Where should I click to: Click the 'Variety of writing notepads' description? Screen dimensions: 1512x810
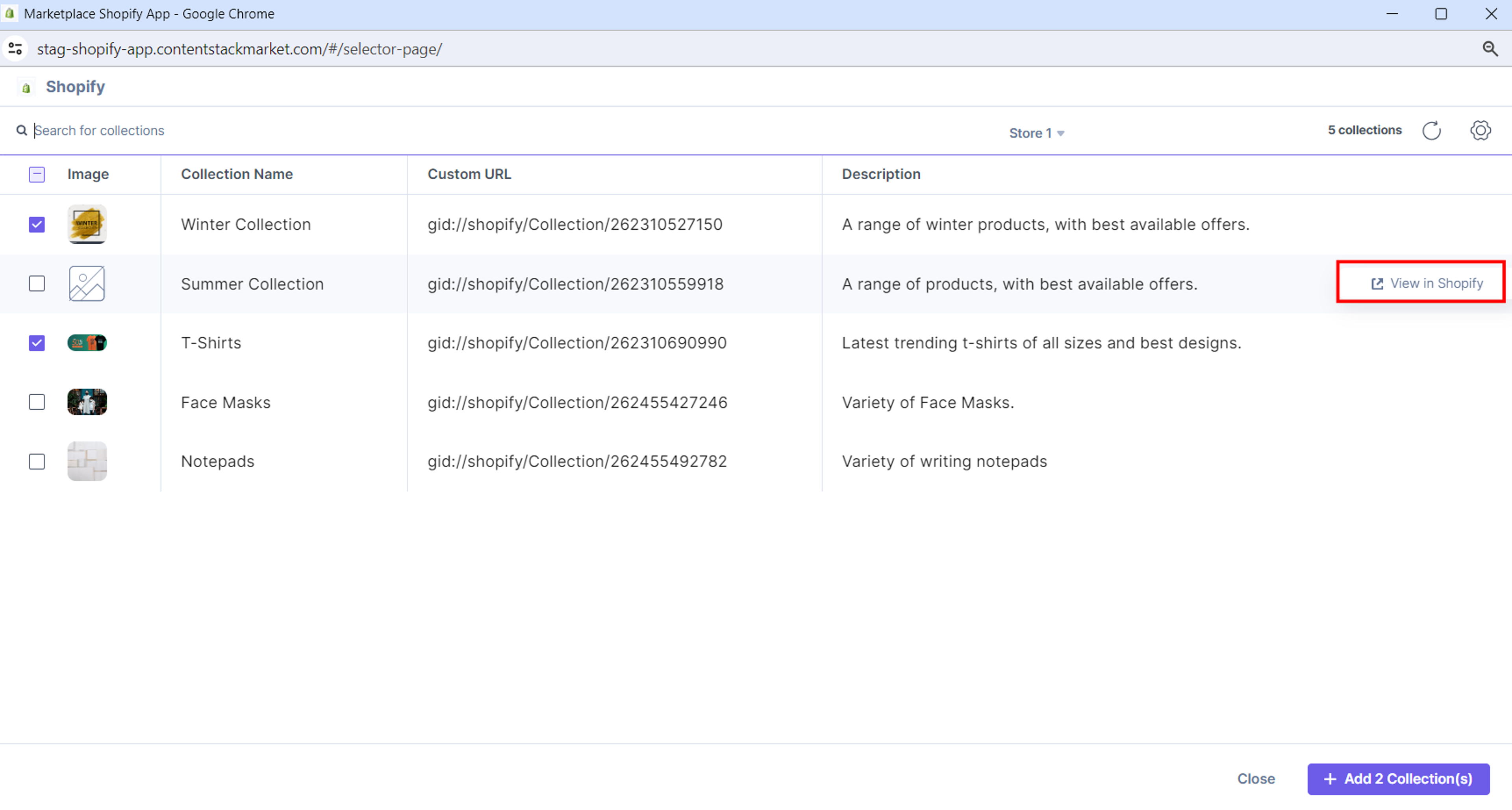944,462
